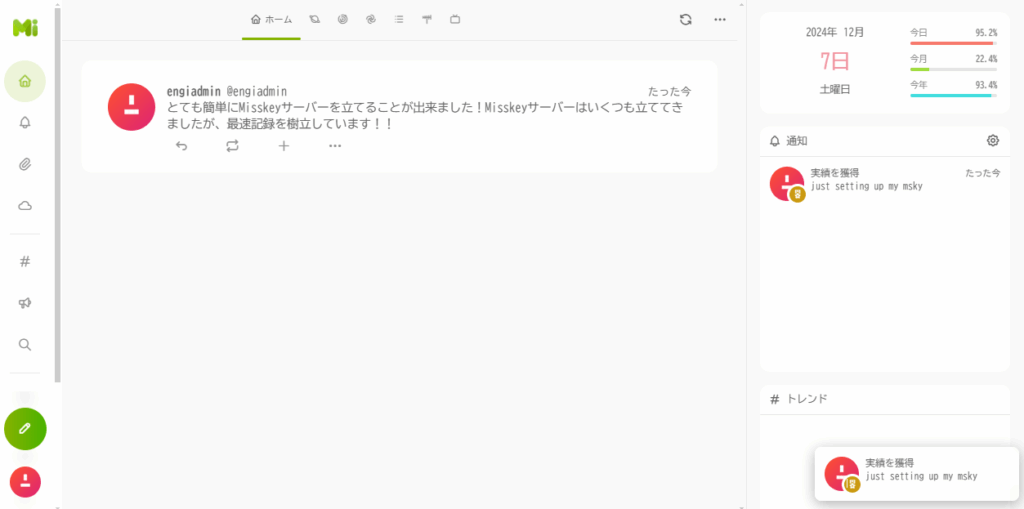The image size is (1024, 509).
Task: Click the 今月 progress bar
Action: 953,69
